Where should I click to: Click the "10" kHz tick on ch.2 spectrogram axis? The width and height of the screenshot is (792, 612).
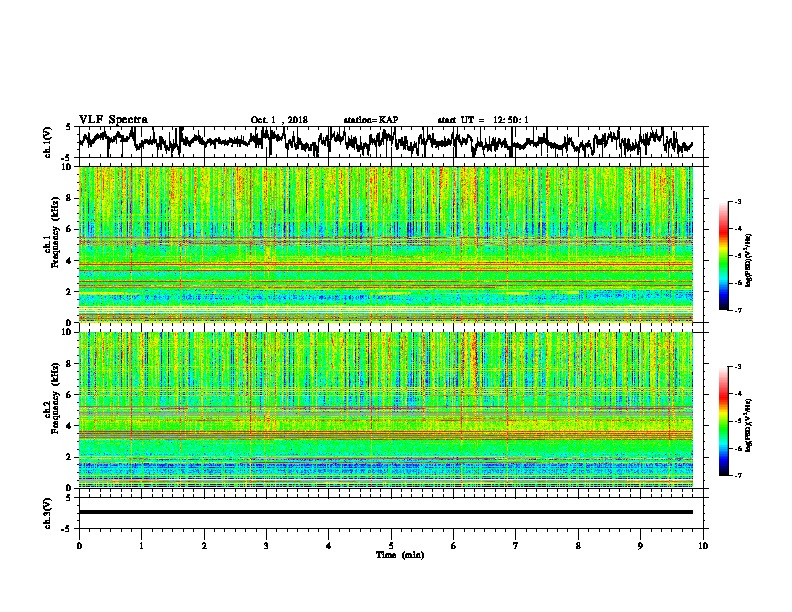[x=68, y=332]
